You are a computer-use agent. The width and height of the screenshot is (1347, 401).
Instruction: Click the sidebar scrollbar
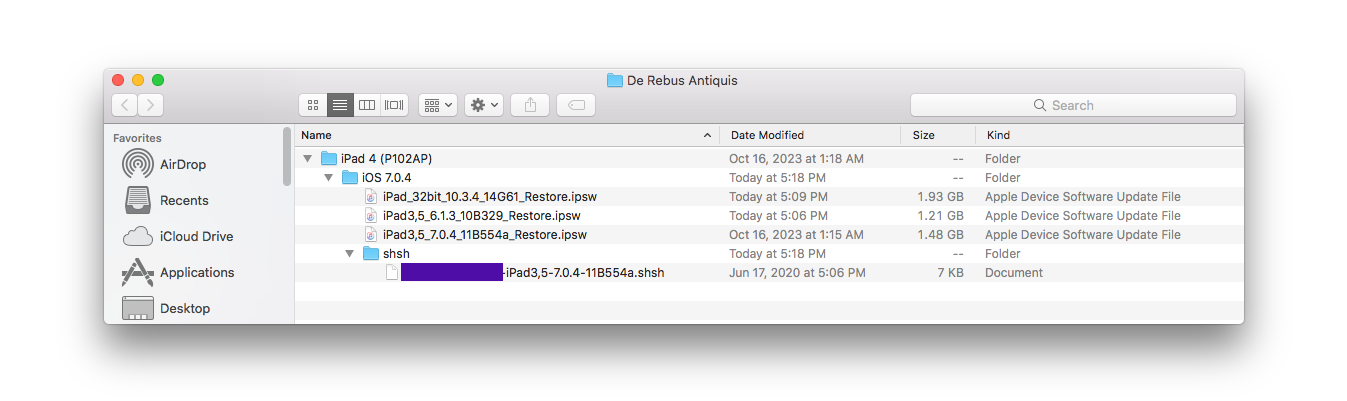[x=287, y=156]
